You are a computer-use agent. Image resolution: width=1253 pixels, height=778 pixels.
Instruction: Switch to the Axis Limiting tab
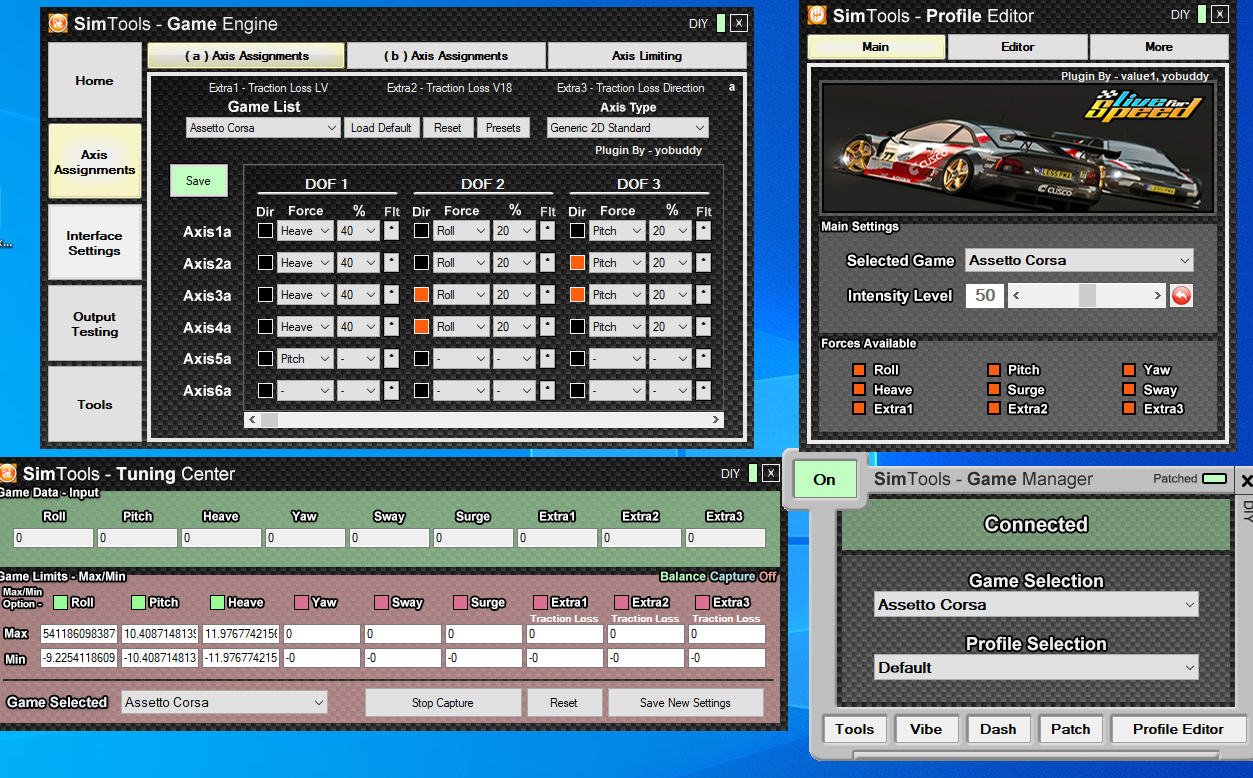click(x=647, y=56)
